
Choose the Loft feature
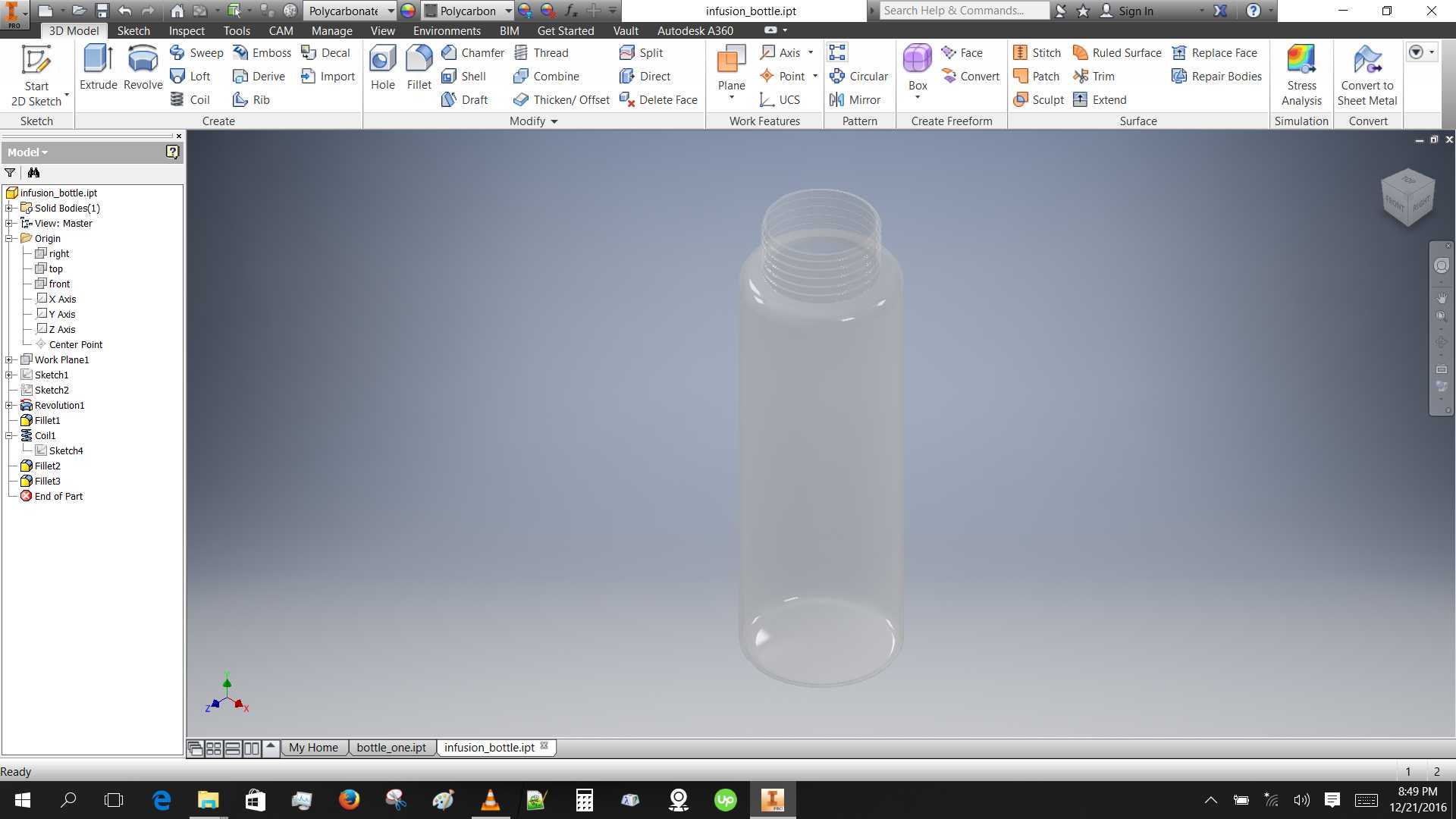click(190, 76)
